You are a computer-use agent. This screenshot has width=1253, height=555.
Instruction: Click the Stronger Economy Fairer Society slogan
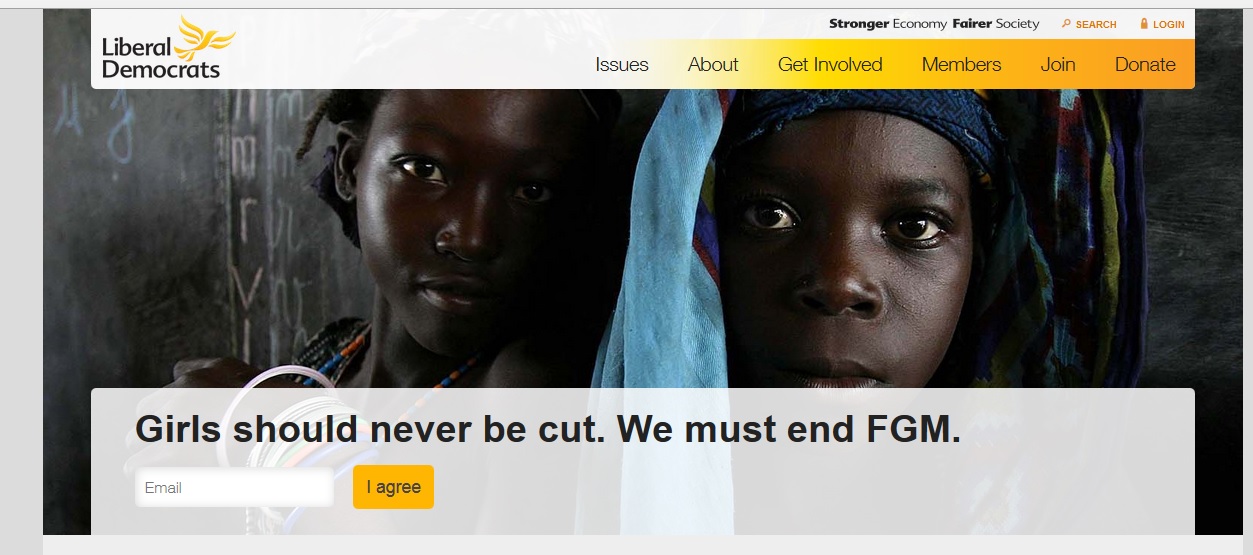pos(934,24)
